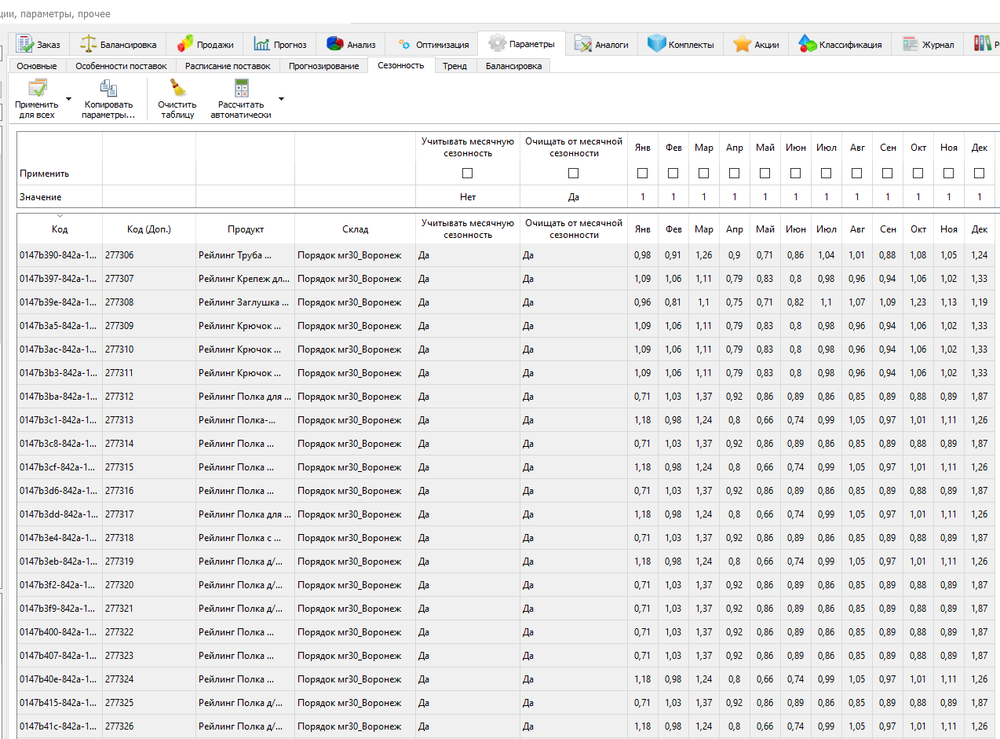Open Комплекты cube icon tab
The height and width of the screenshot is (739, 1000).
(x=656, y=44)
